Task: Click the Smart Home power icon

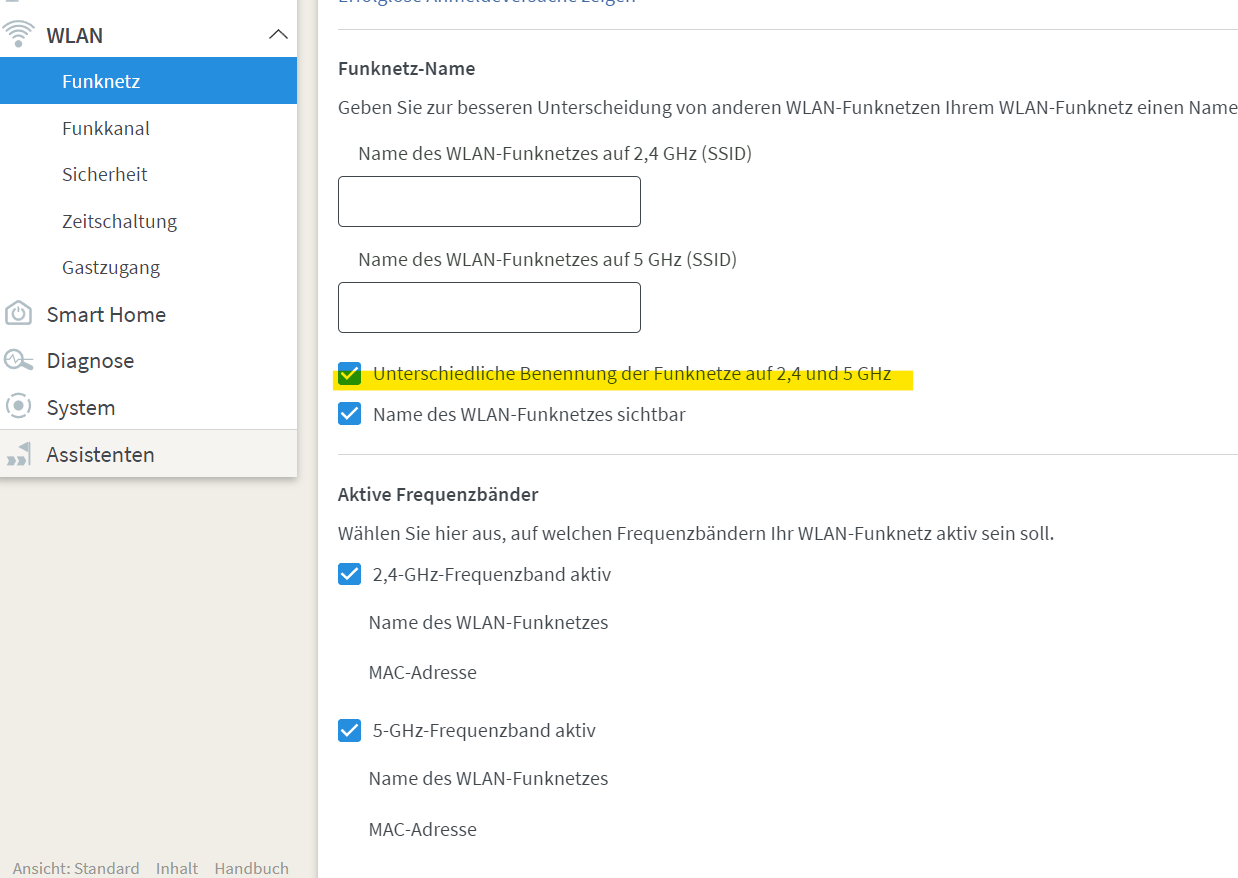Action: (x=19, y=314)
